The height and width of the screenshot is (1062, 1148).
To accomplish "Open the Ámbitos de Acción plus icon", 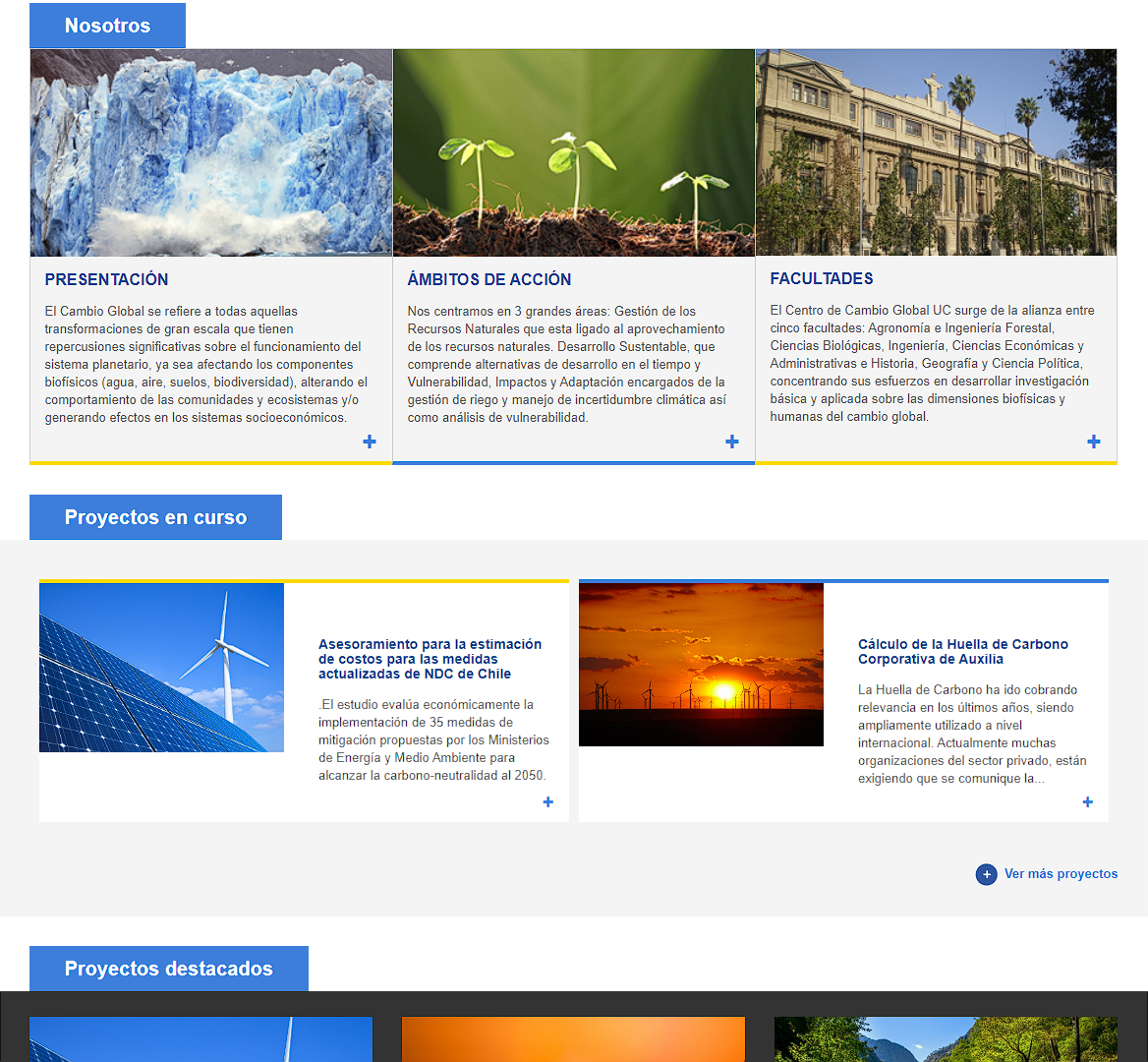I will [732, 441].
